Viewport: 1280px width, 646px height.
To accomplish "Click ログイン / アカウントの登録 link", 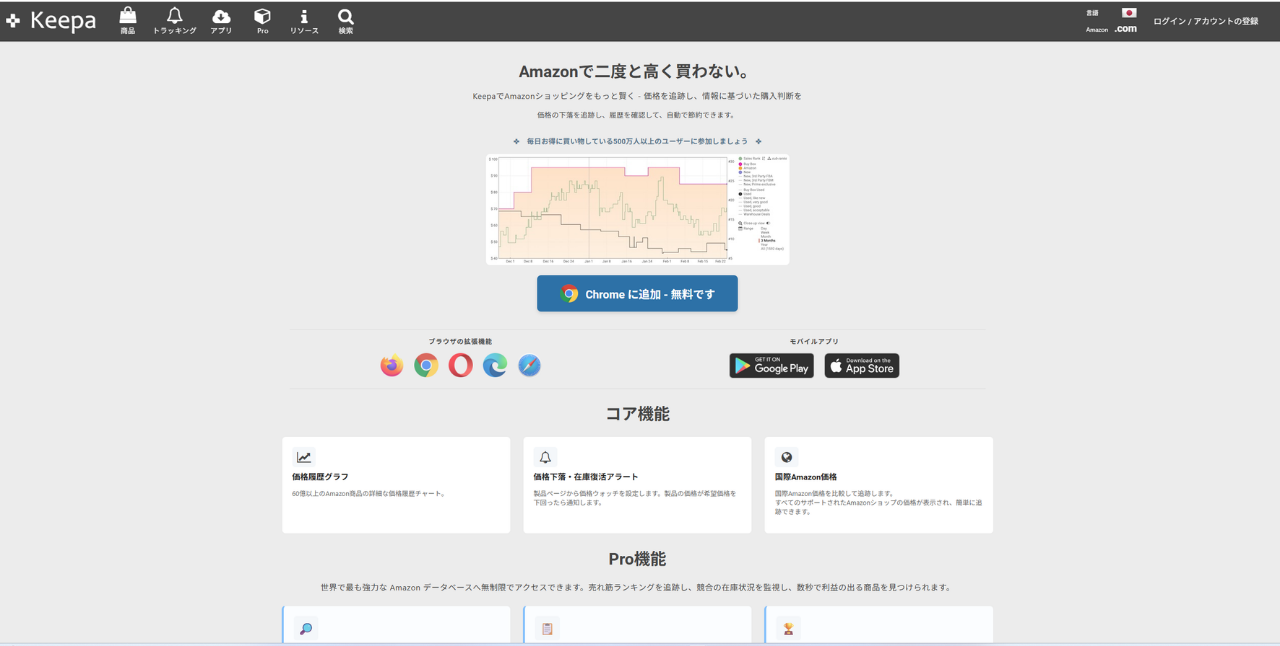I will click(1205, 21).
